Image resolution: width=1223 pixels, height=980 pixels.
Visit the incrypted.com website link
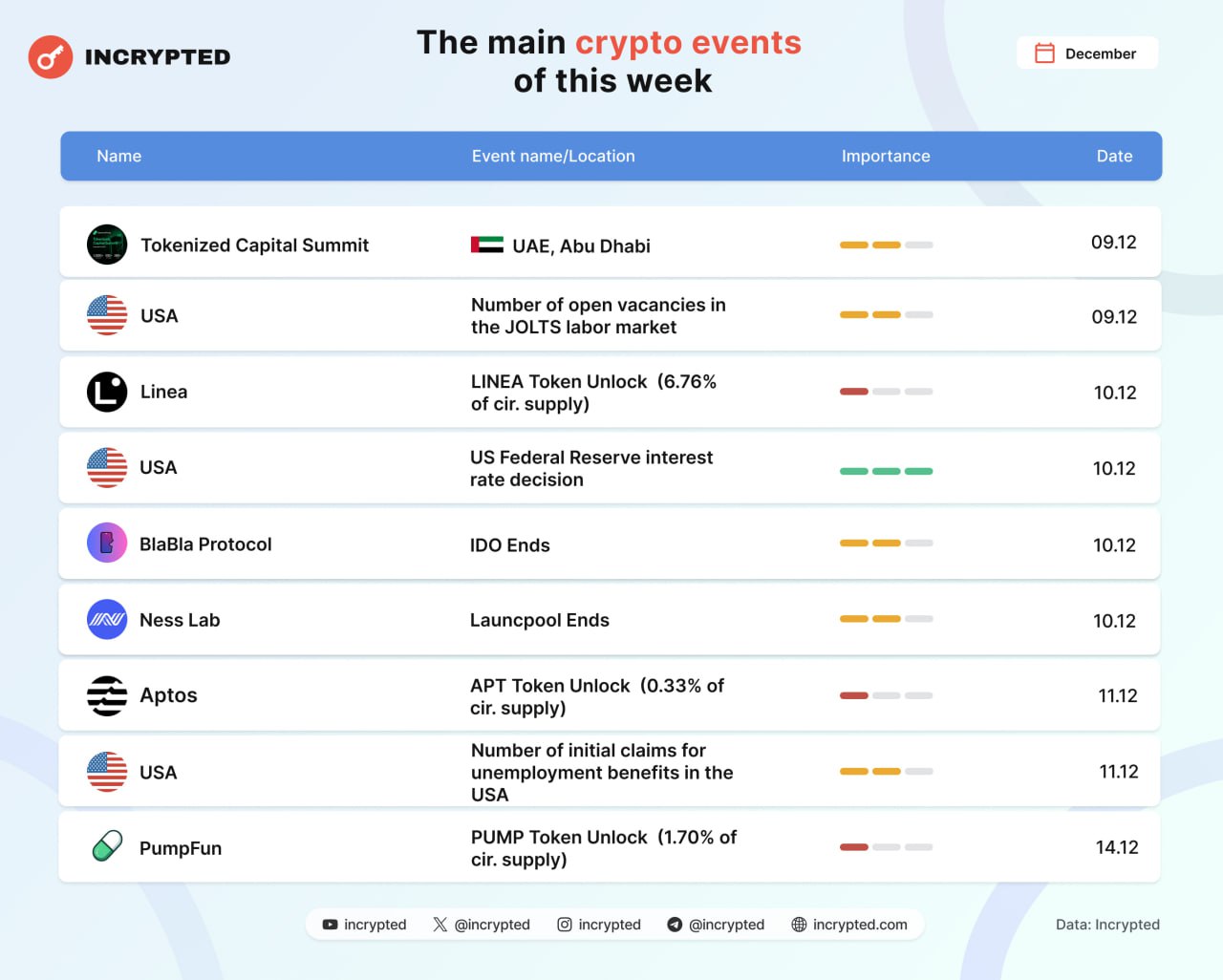click(x=849, y=925)
